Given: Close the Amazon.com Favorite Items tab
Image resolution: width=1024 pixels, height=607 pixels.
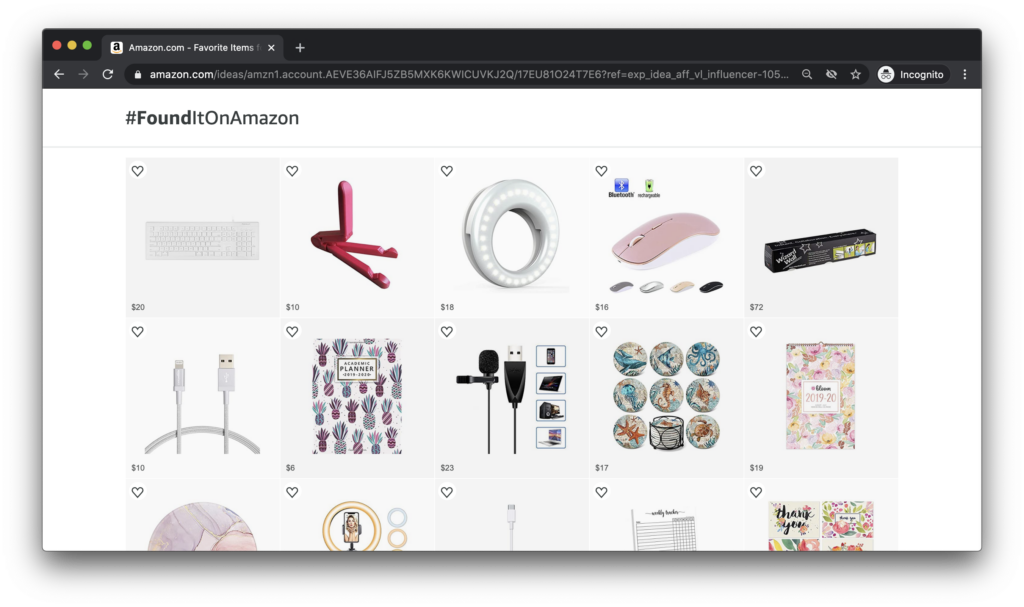Looking at the screenshot, I should tap(271, 48).
